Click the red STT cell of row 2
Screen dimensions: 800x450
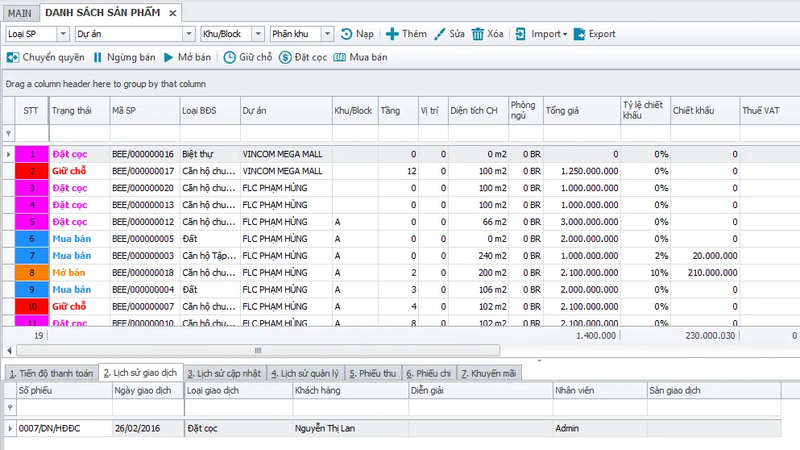(31, 171)
